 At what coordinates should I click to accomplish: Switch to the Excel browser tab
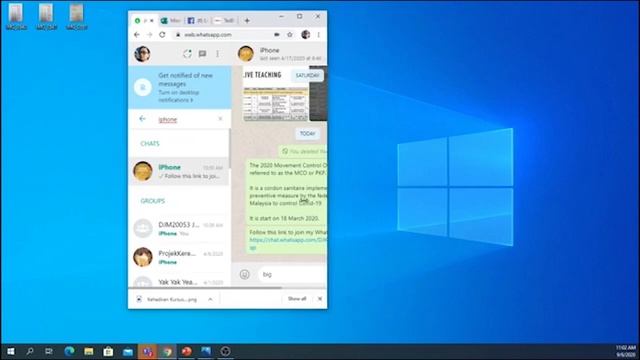click(x=171, y=20)
